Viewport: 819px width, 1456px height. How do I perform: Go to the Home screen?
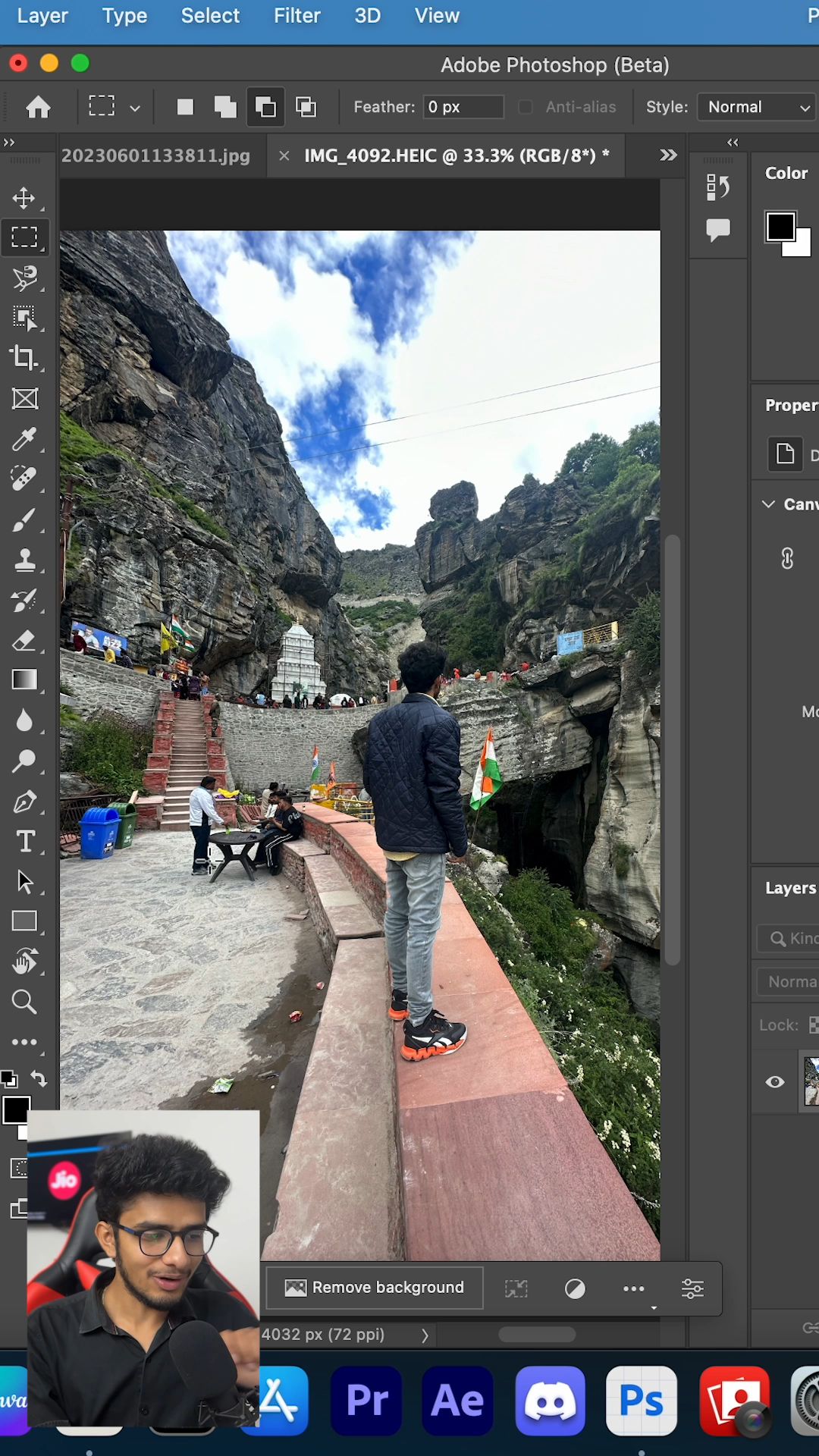click(38, 107)
